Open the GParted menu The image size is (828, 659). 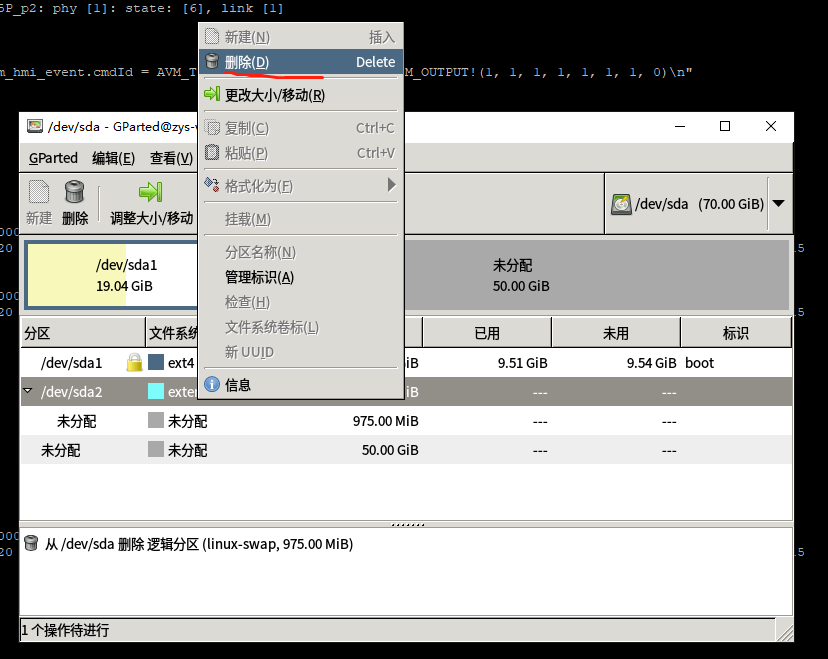click(x=53, y=158)
